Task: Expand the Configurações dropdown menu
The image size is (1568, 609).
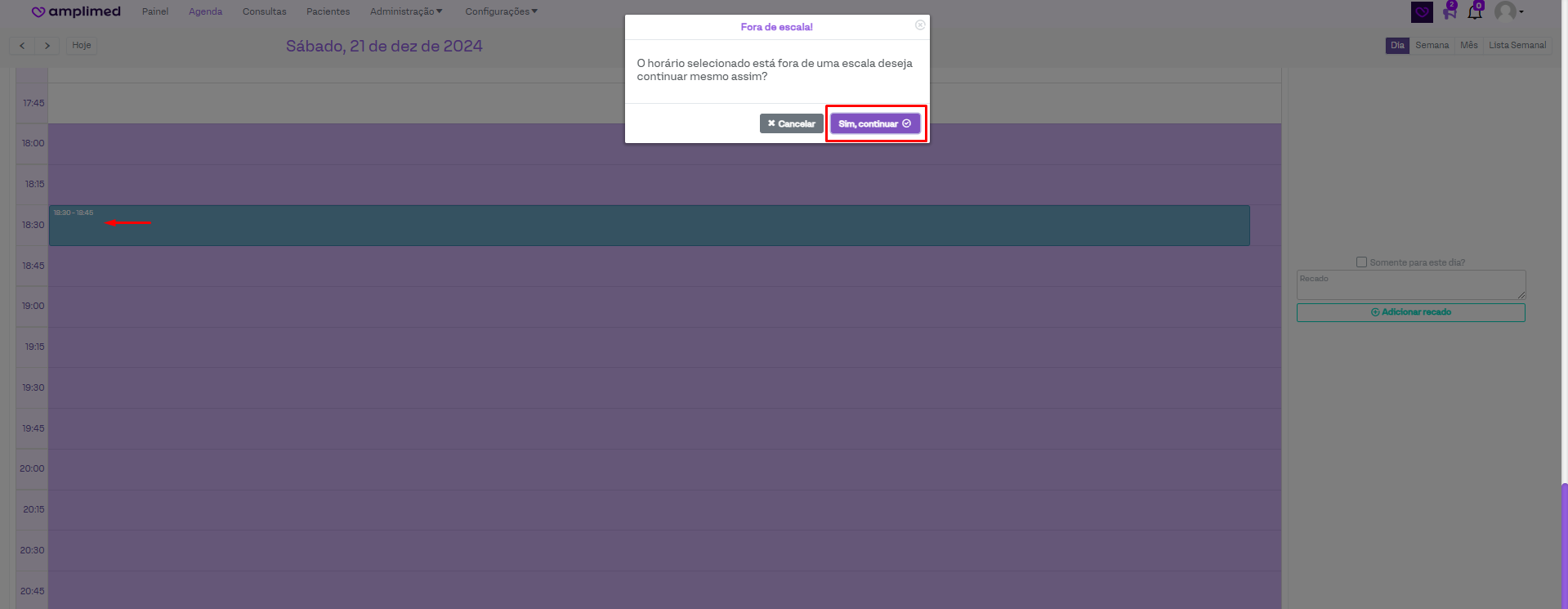Action: pyautogui.click(x=501, y=11)
